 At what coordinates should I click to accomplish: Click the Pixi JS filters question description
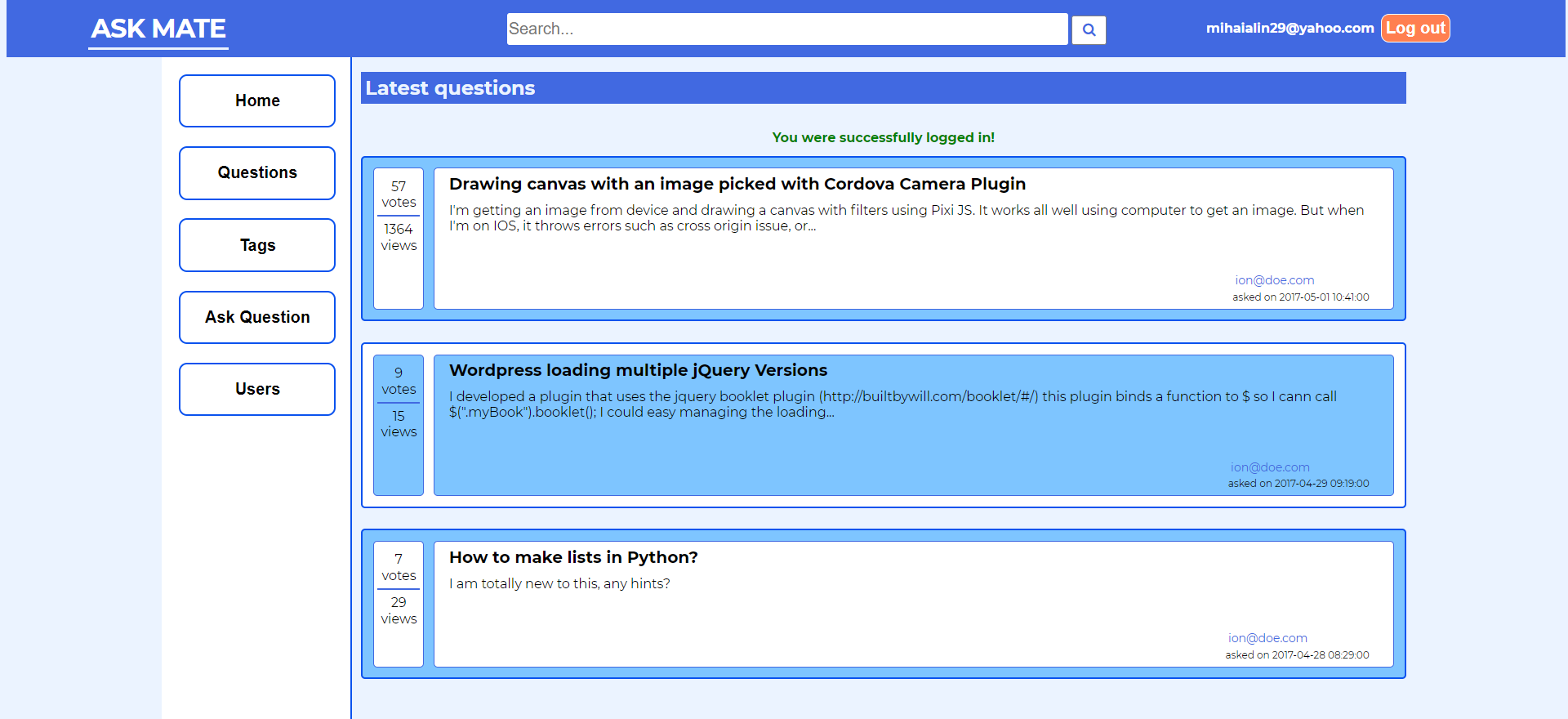906,218
